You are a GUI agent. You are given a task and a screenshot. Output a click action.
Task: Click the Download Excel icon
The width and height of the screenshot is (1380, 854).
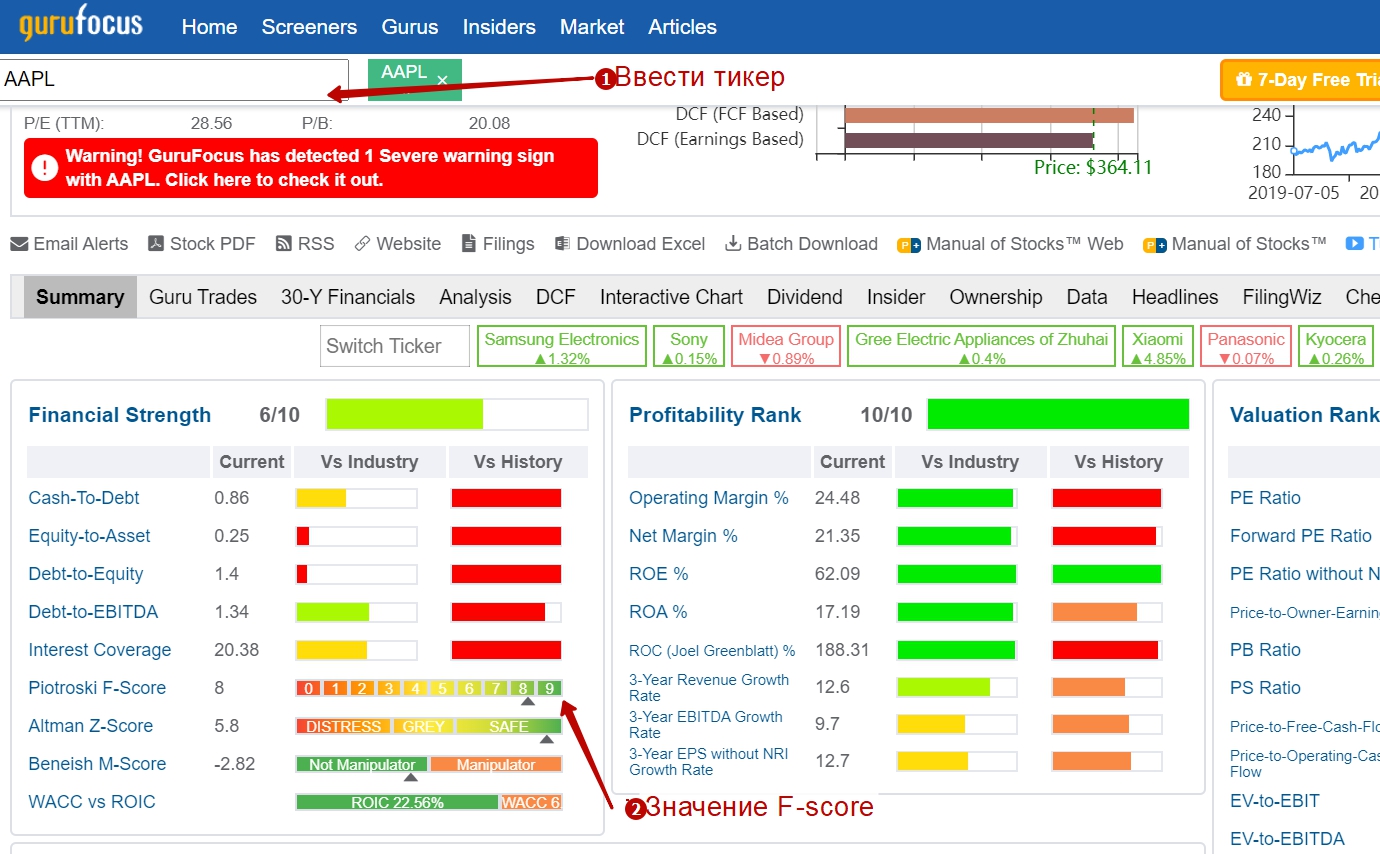(x=562, y=244)
